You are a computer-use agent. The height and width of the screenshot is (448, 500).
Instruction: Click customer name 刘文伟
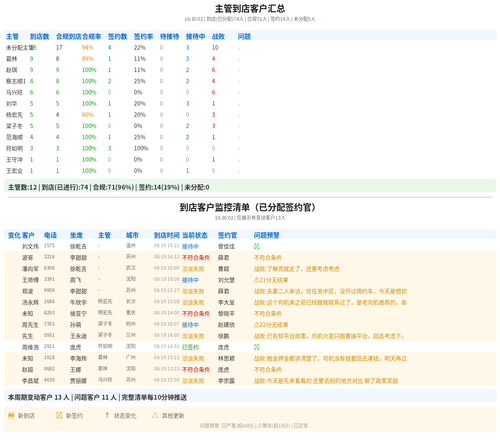tap(30, 247)
